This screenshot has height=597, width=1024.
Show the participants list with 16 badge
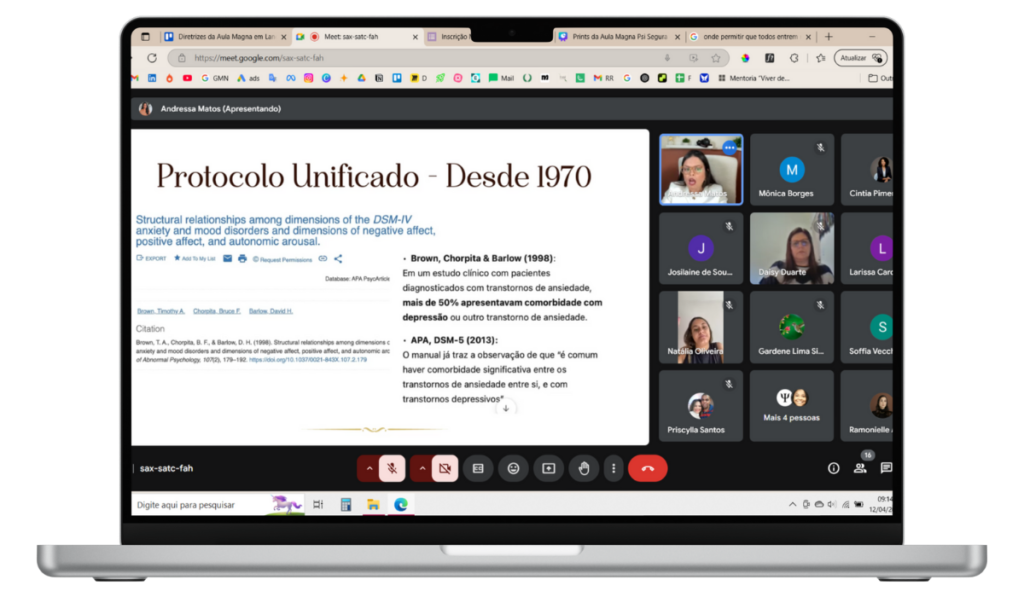coord(860,467)
